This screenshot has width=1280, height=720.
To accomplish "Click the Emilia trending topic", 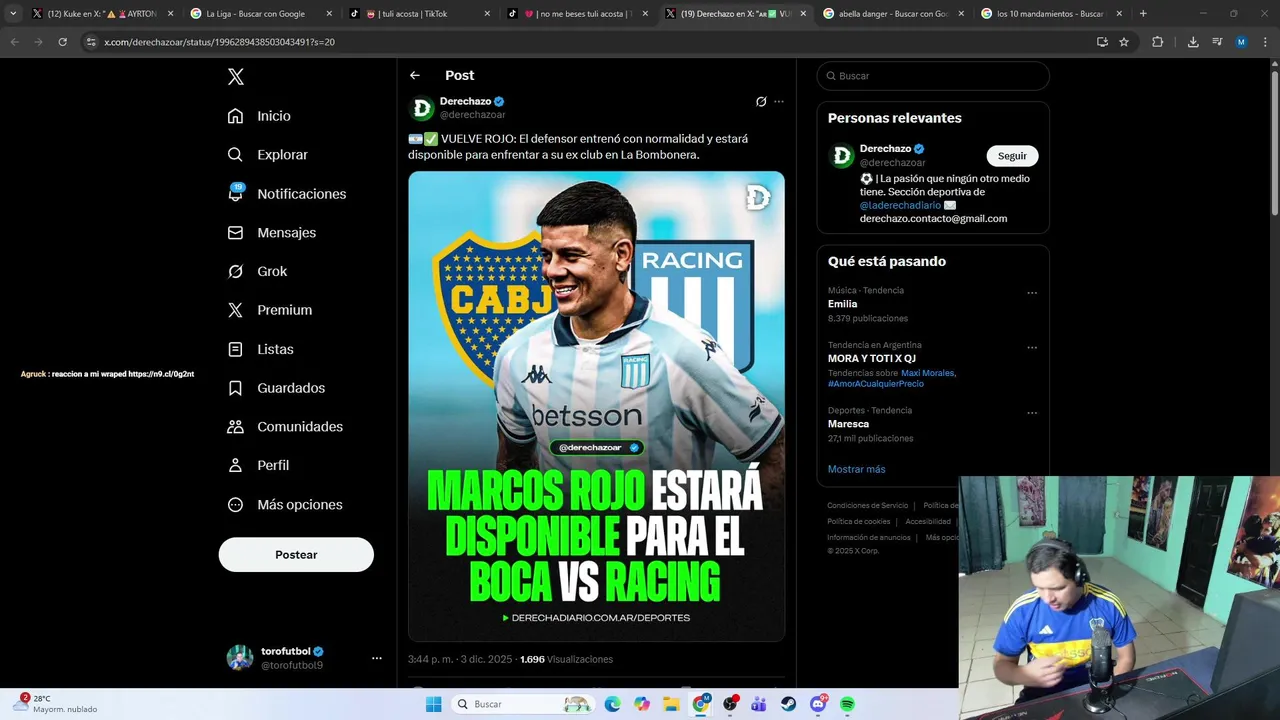I will click(x=842, y=304).
